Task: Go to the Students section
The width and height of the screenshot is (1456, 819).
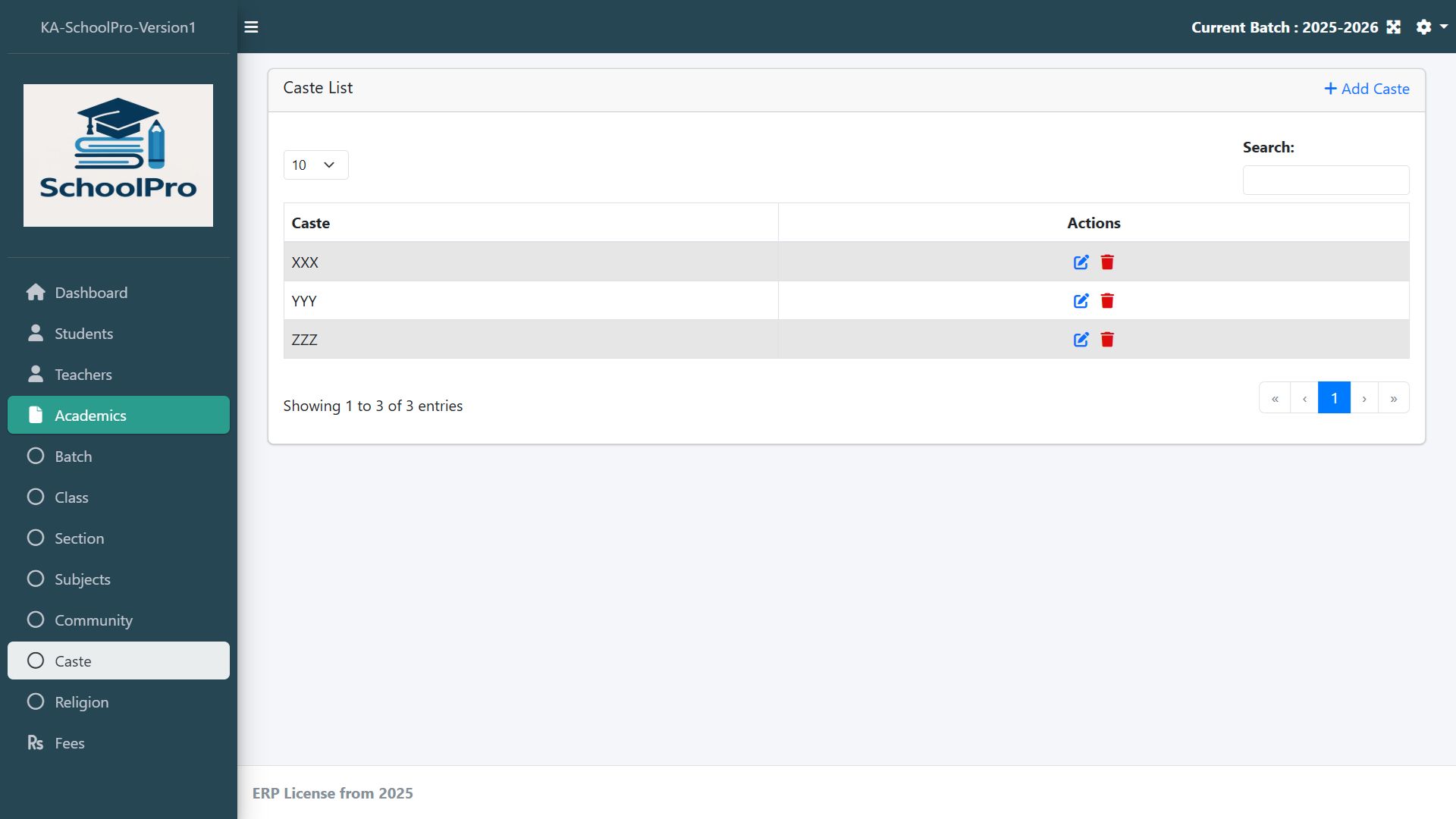Action: [x=83, y=334]
